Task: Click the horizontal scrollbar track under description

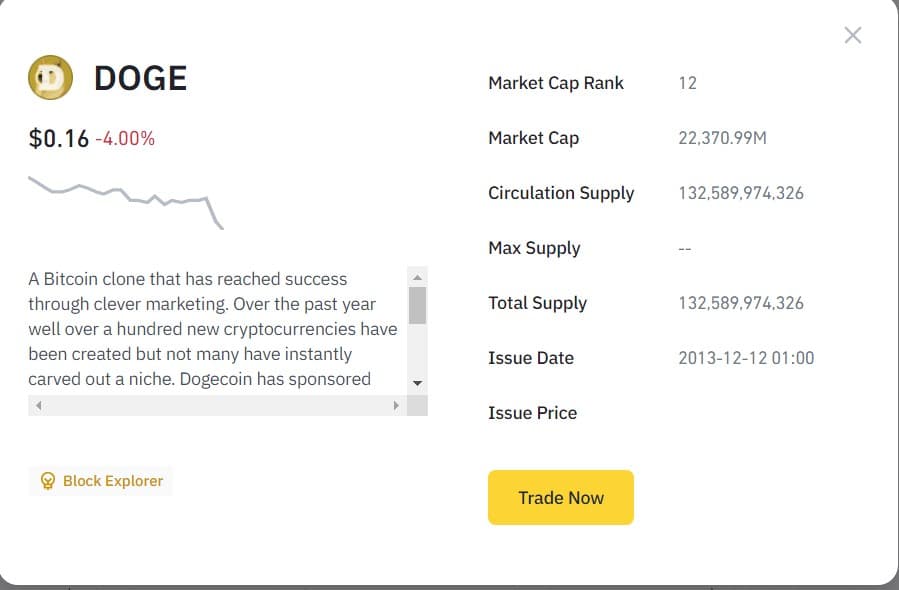Action: [218, 405]
